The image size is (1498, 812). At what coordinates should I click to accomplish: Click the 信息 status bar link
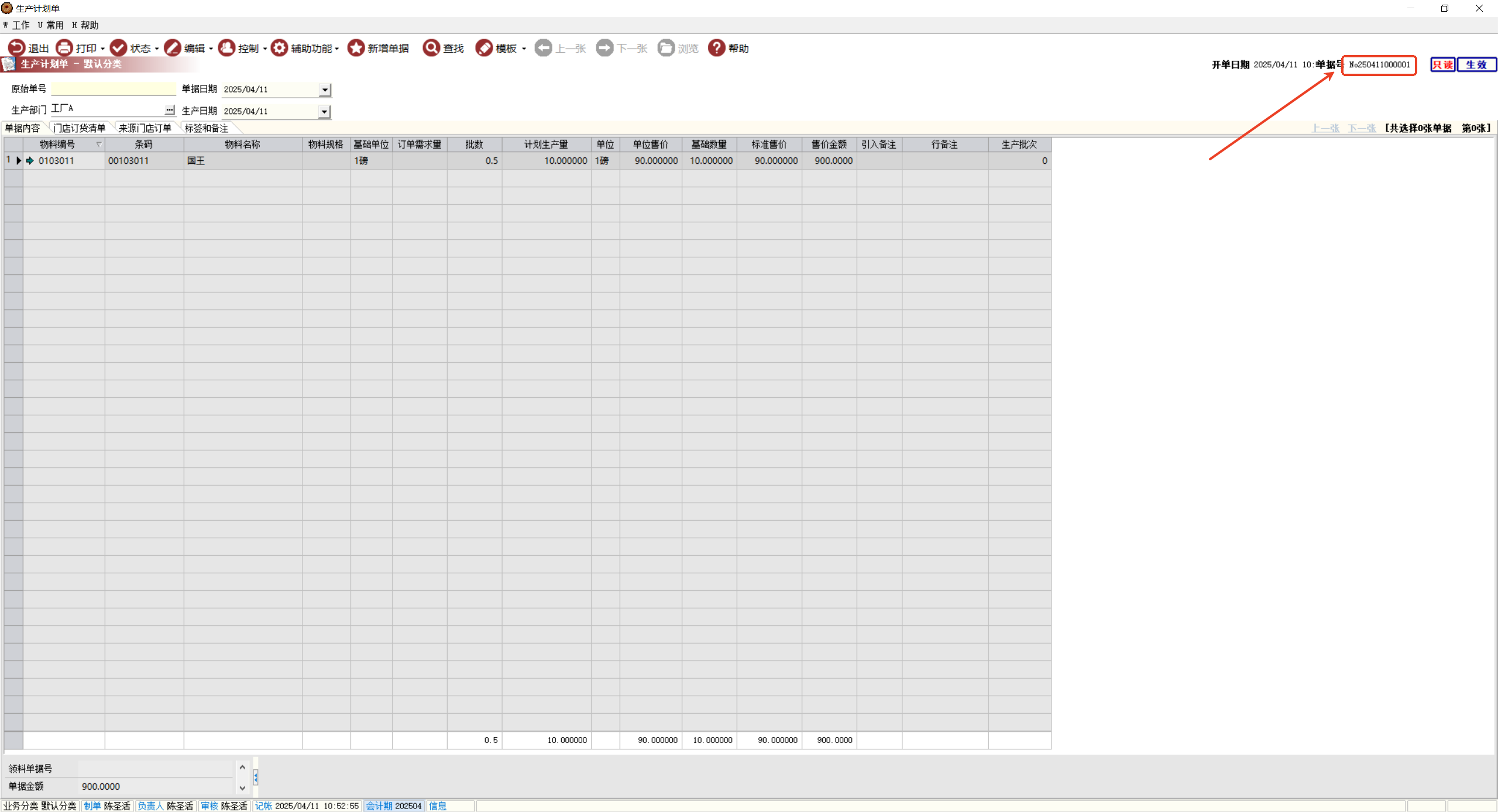[438, 806]
